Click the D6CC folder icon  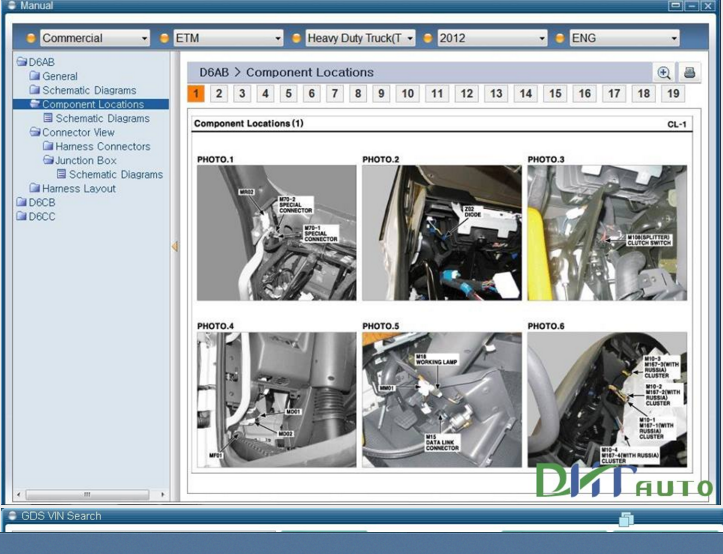[21, 216]
